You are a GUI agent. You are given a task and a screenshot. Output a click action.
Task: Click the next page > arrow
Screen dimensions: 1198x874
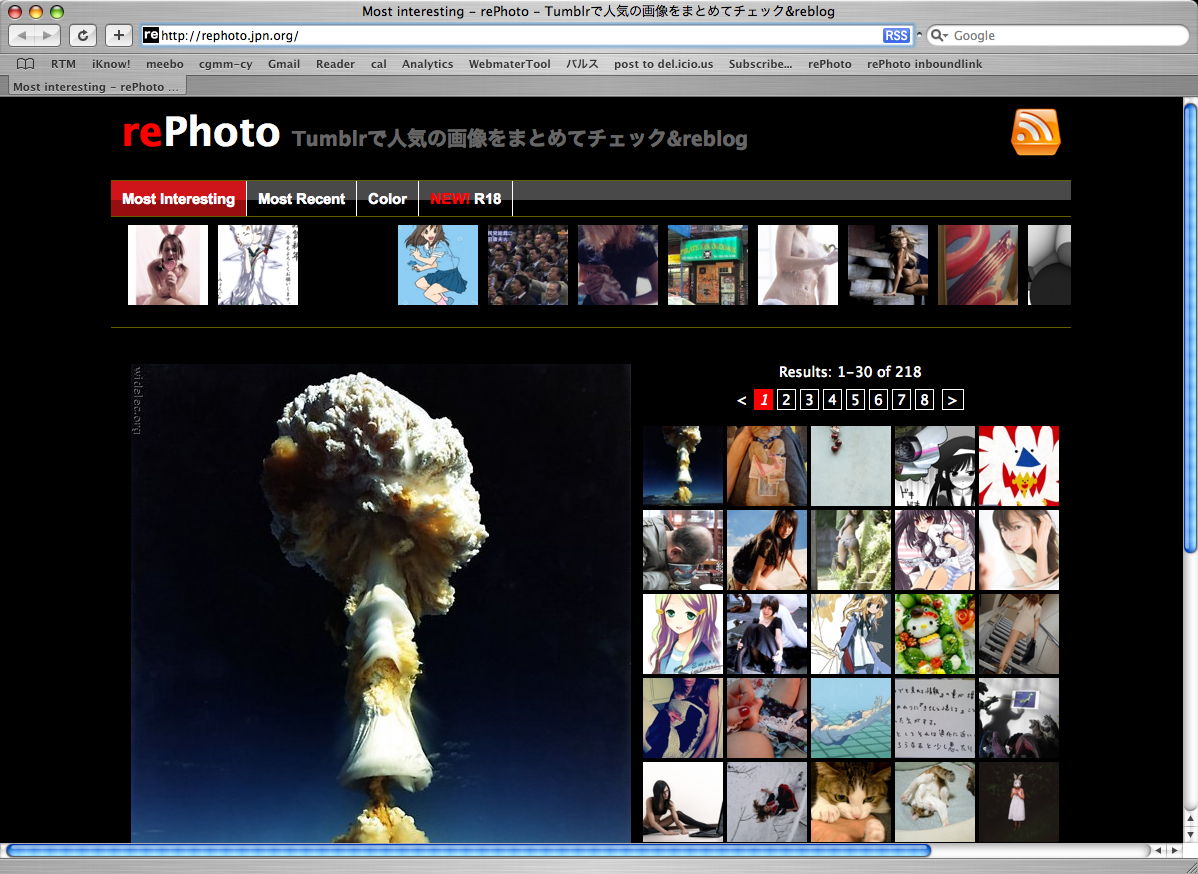click(x=952, y=400)
